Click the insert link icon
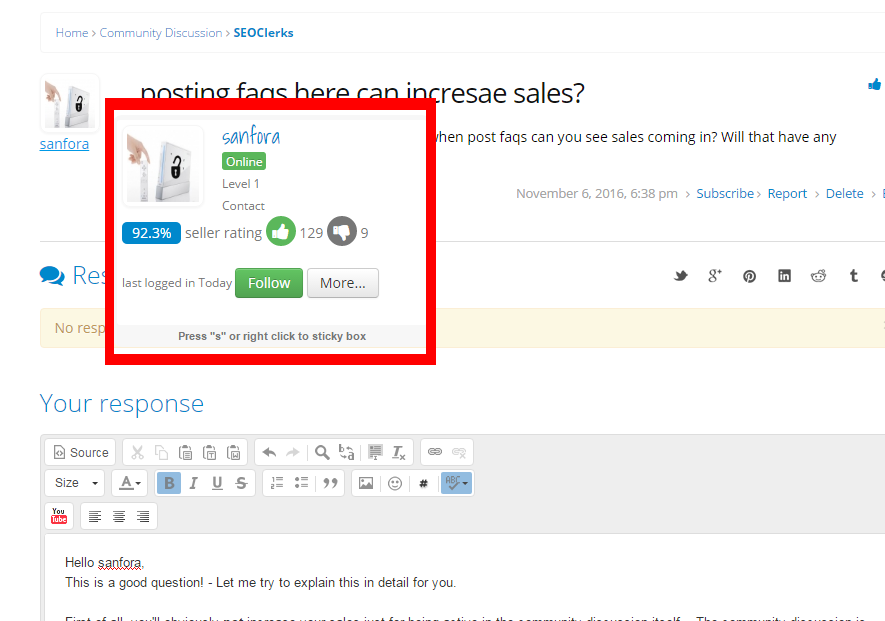Viewport: 885px width, 621px height. coord(434,452)
